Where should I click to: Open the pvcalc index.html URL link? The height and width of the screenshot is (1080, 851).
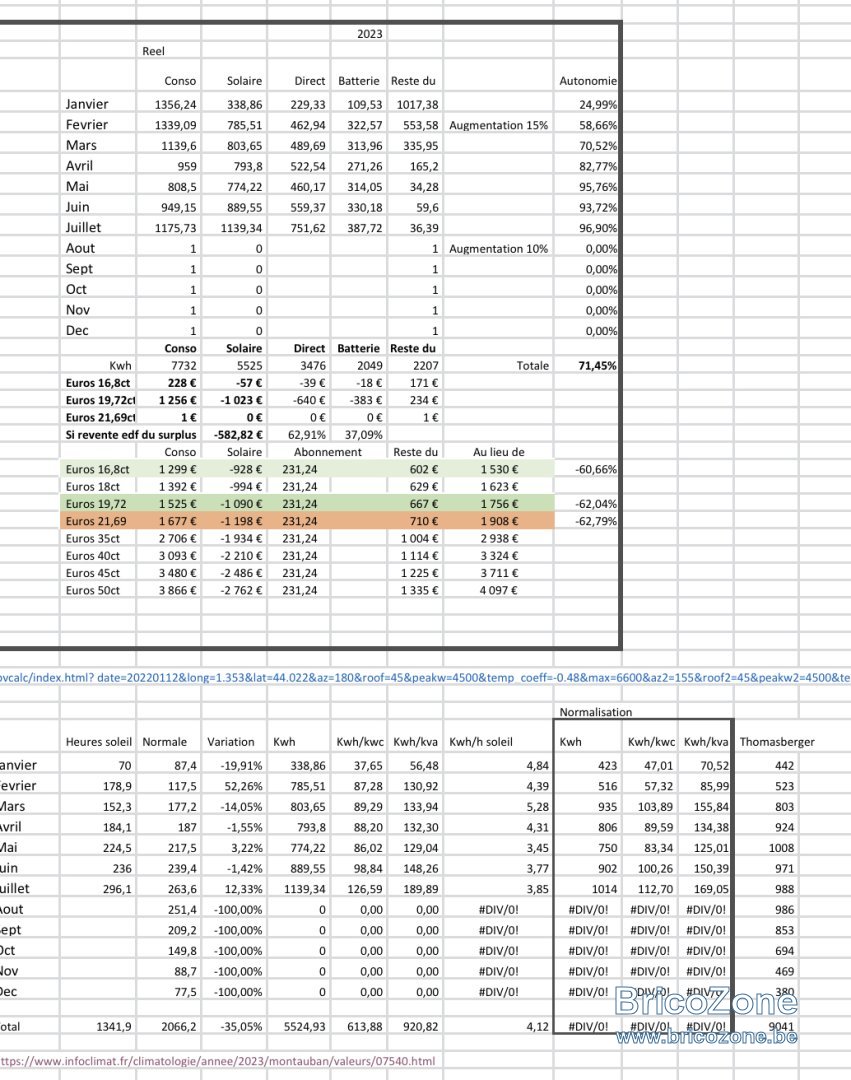tap(426, 677)
